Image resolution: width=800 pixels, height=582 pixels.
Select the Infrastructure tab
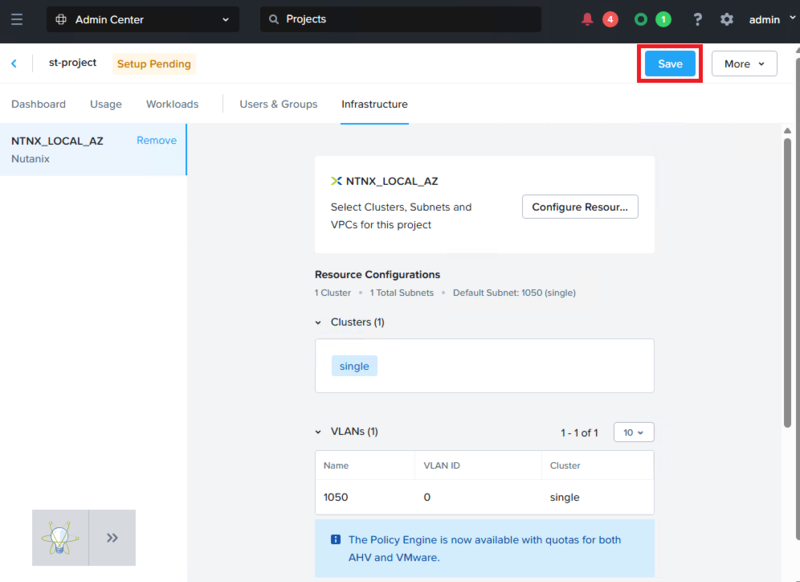click(374, 104)
